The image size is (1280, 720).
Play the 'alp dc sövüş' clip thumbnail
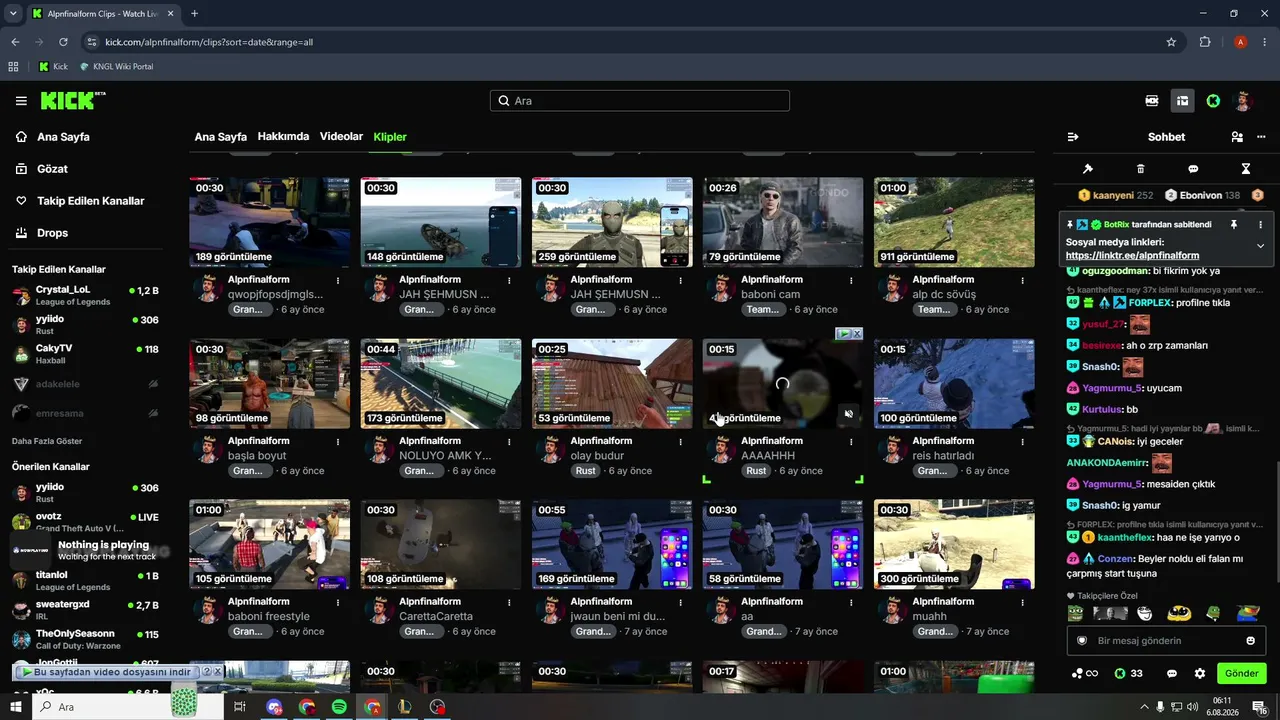click(x=954, y=222)
